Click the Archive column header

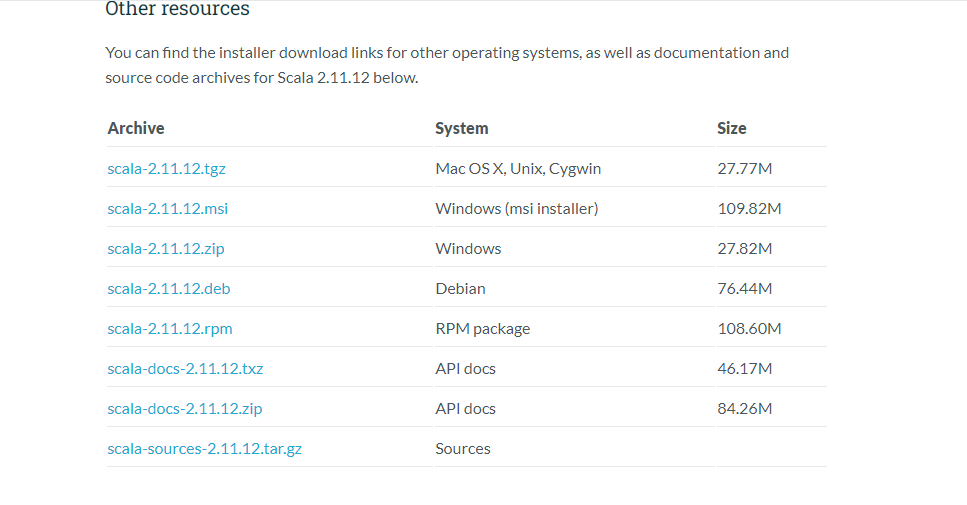pyautogui.click(x=136, y=128)
